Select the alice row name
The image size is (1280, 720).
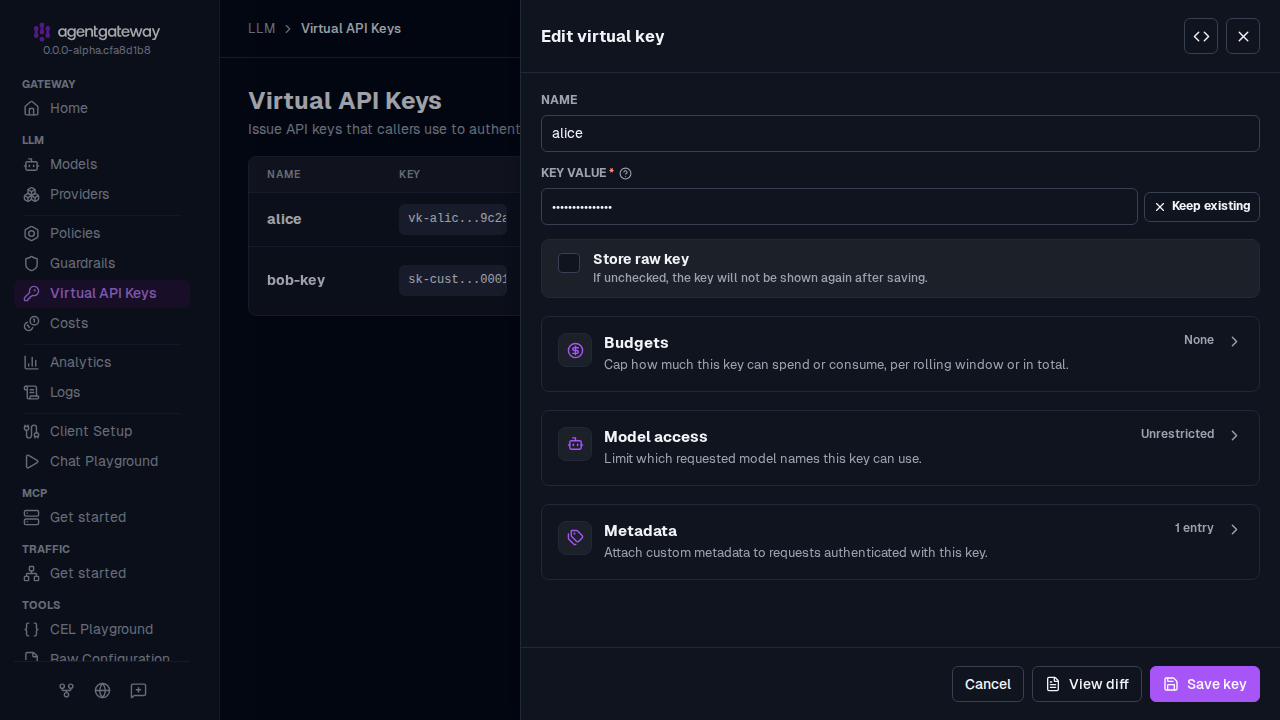[284, 219]
